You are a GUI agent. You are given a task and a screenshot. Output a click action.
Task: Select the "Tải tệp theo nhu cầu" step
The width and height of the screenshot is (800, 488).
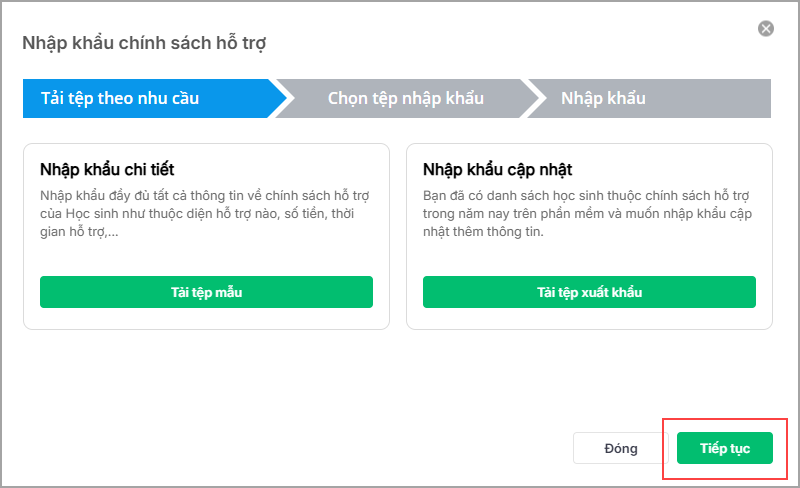click(x=120, y=98)
